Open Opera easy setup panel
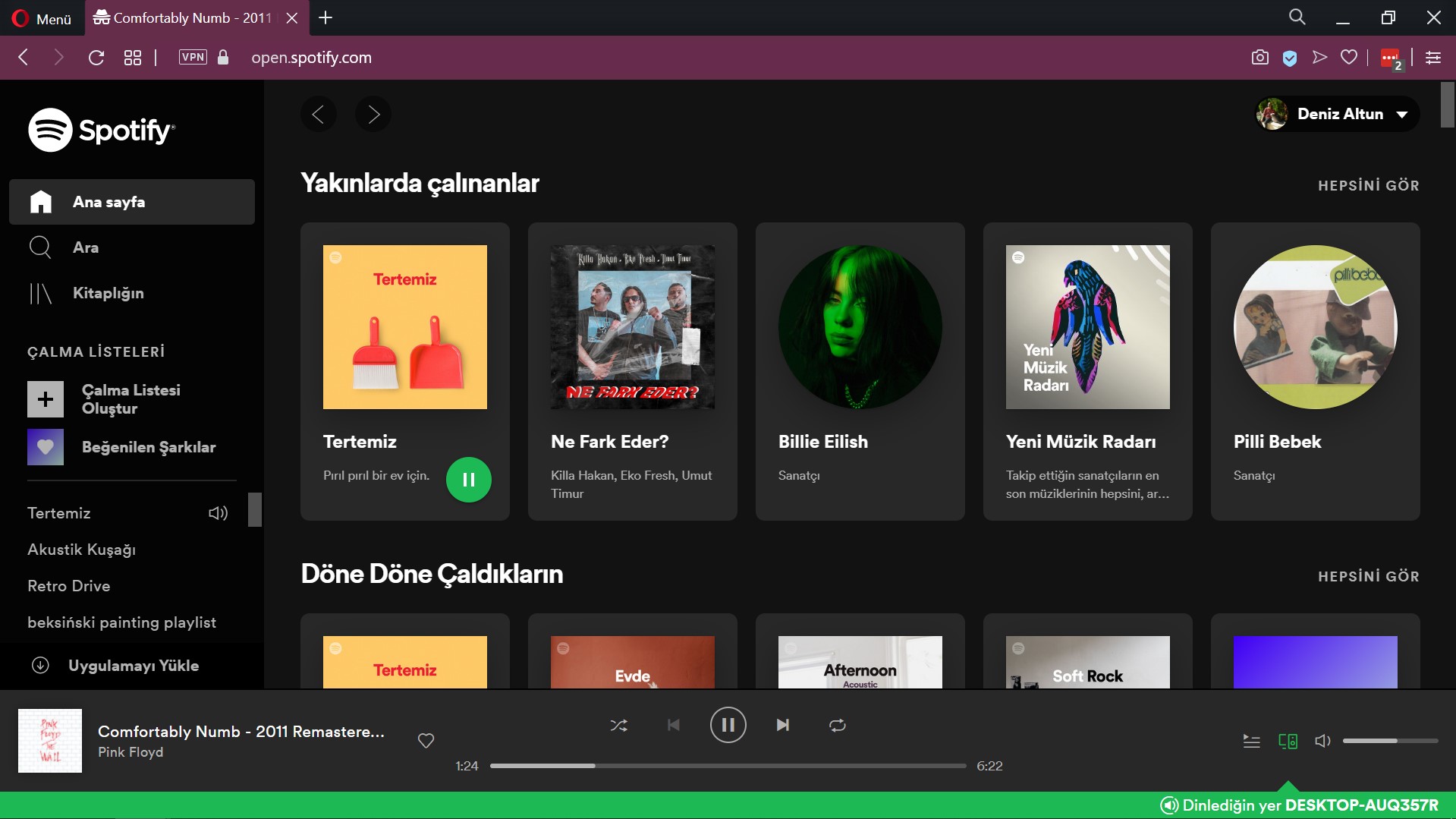1456x819 pixels. pyautogui.click(x=1432, y=58)
